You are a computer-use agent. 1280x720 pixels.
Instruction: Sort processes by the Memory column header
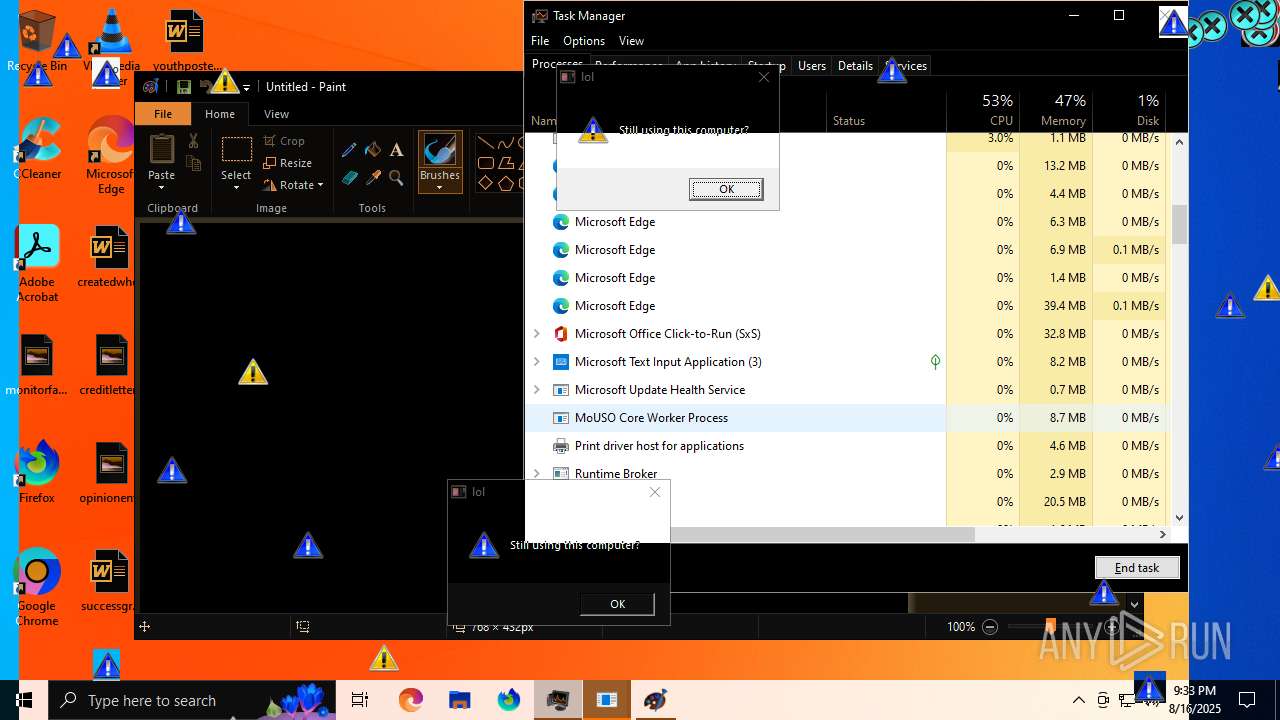tap(1055, 110)
